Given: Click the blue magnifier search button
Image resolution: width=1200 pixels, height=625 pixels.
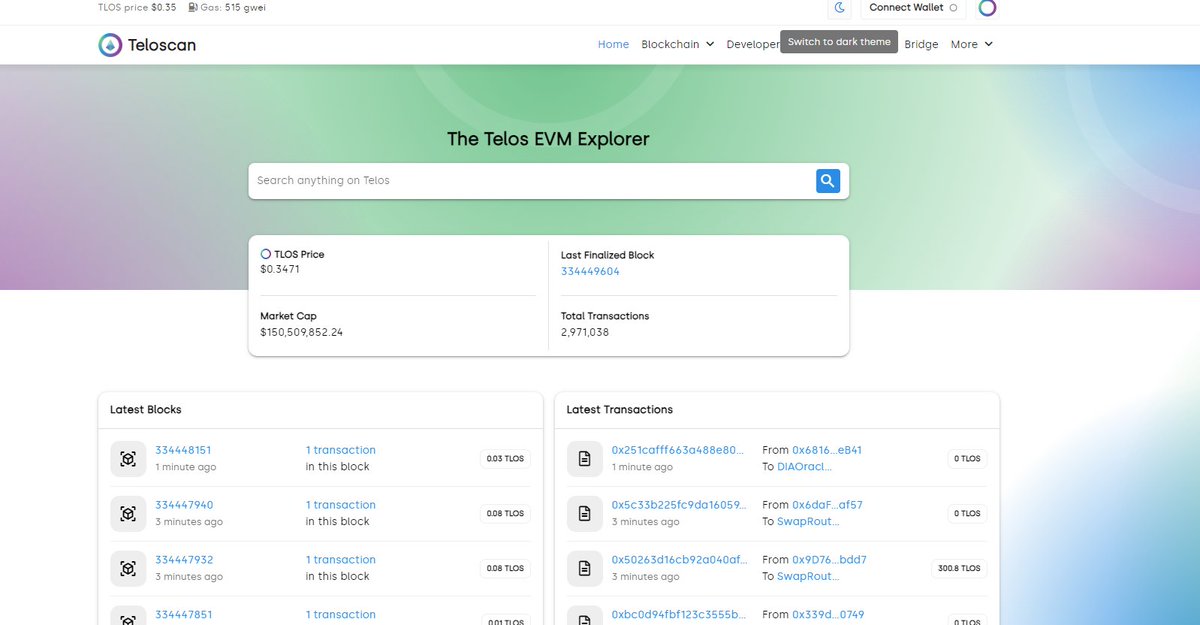Looking at the screenshot, I should coord(828,181).
